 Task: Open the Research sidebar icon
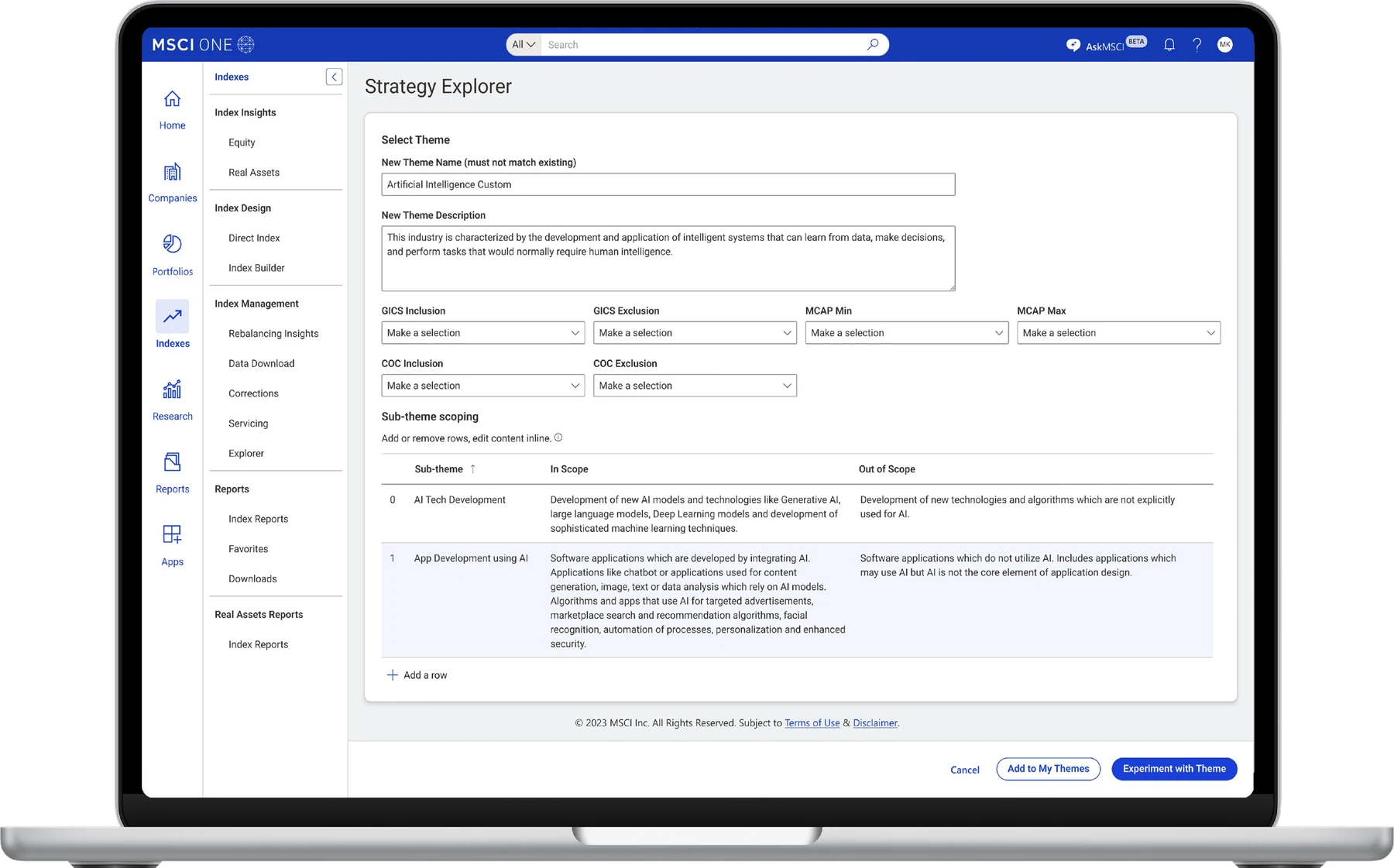[172, 389]
